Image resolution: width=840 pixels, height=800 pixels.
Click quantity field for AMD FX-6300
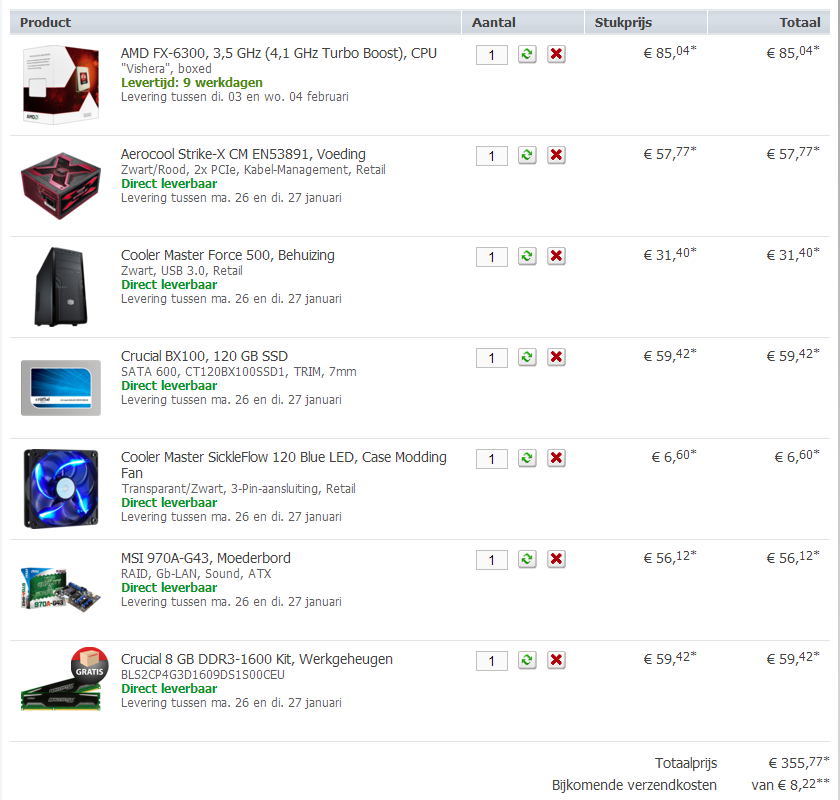492,55
